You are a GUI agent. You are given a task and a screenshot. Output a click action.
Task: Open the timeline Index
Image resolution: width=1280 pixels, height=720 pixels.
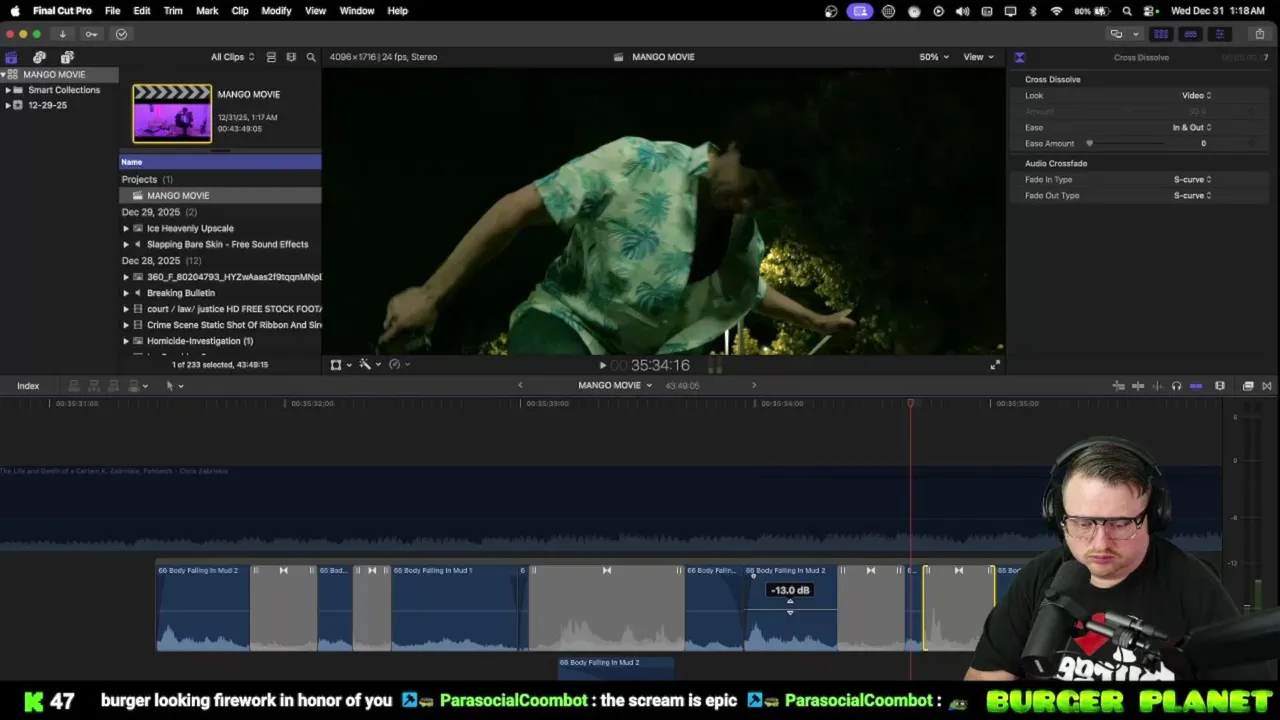[28, 386]
